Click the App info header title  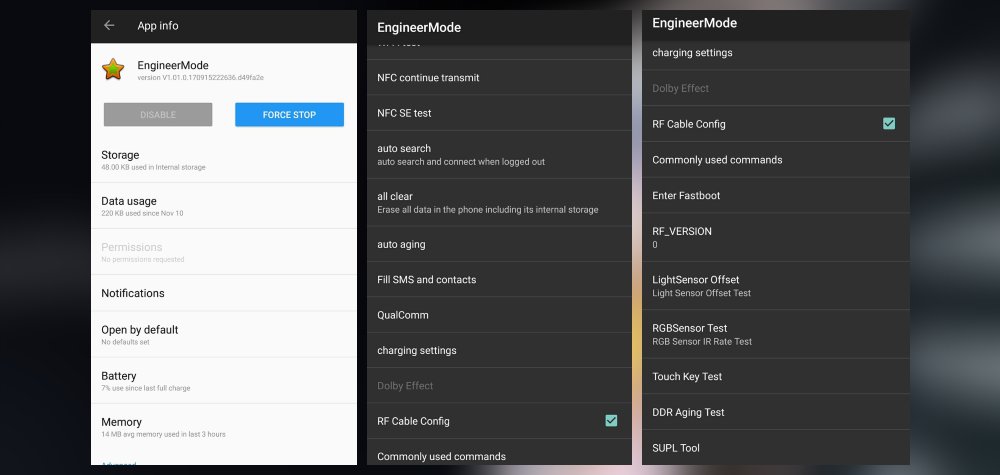tap(158, 26)
